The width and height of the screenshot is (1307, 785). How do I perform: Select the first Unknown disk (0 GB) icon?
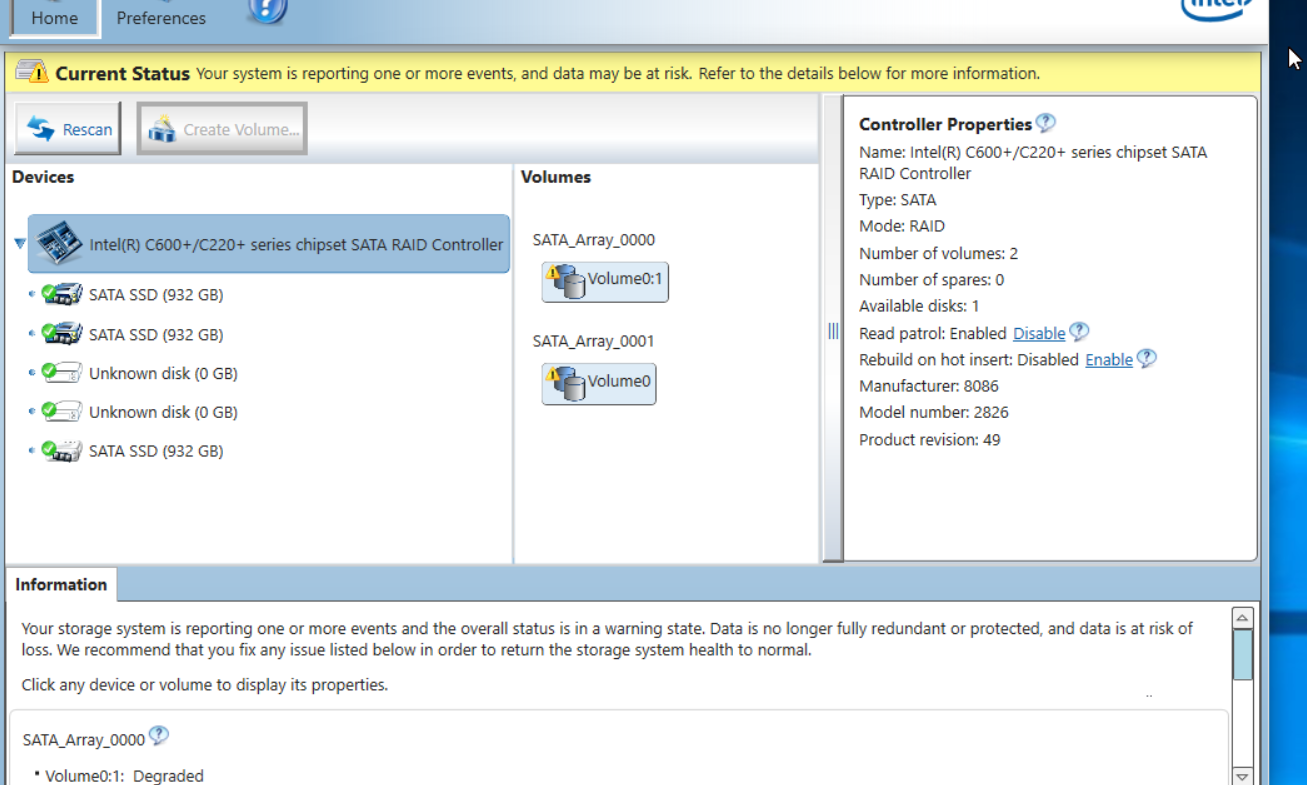point(62,373)
